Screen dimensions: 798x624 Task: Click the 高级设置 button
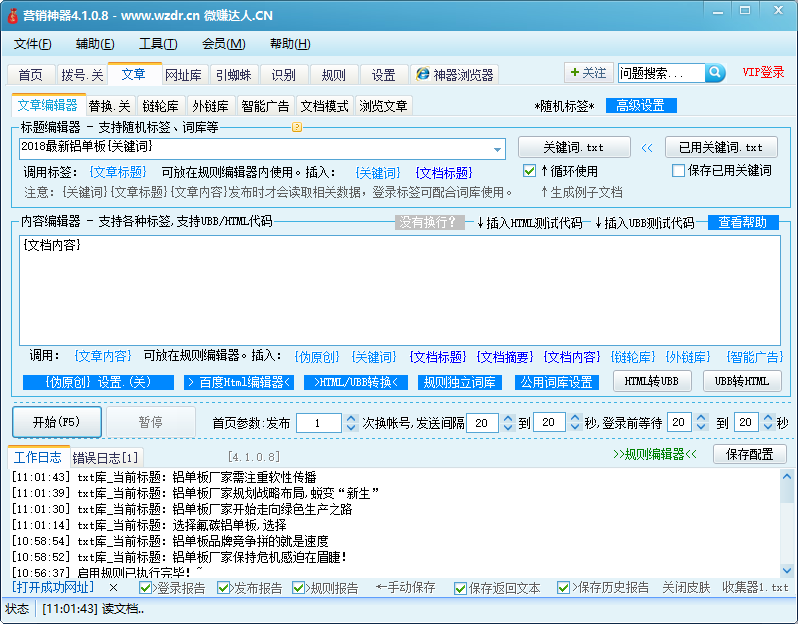641,105
